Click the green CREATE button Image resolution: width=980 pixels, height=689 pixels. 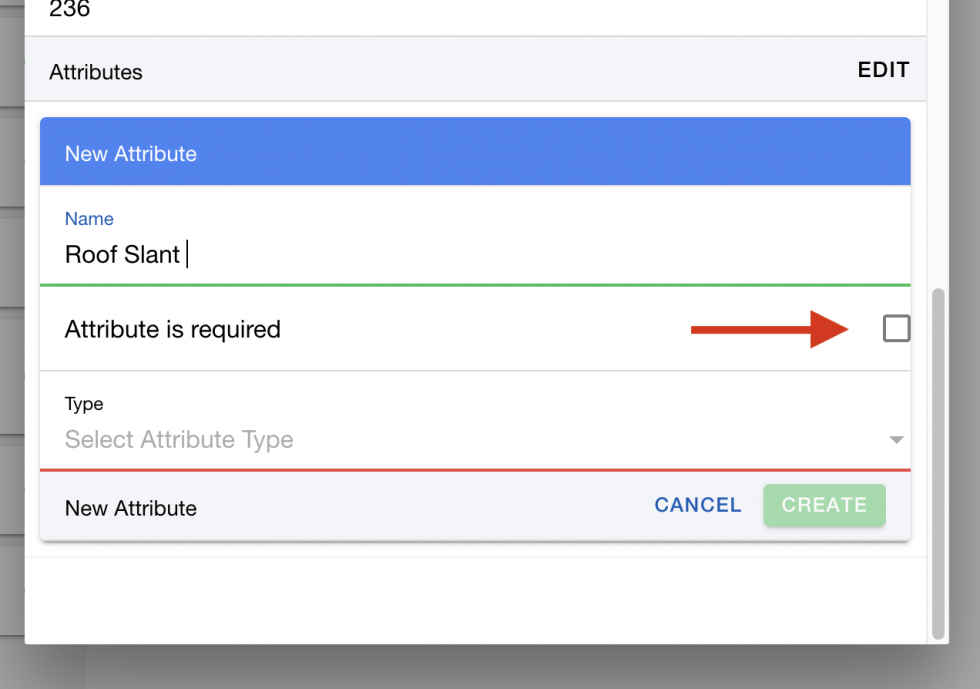(x=824, y=505)
